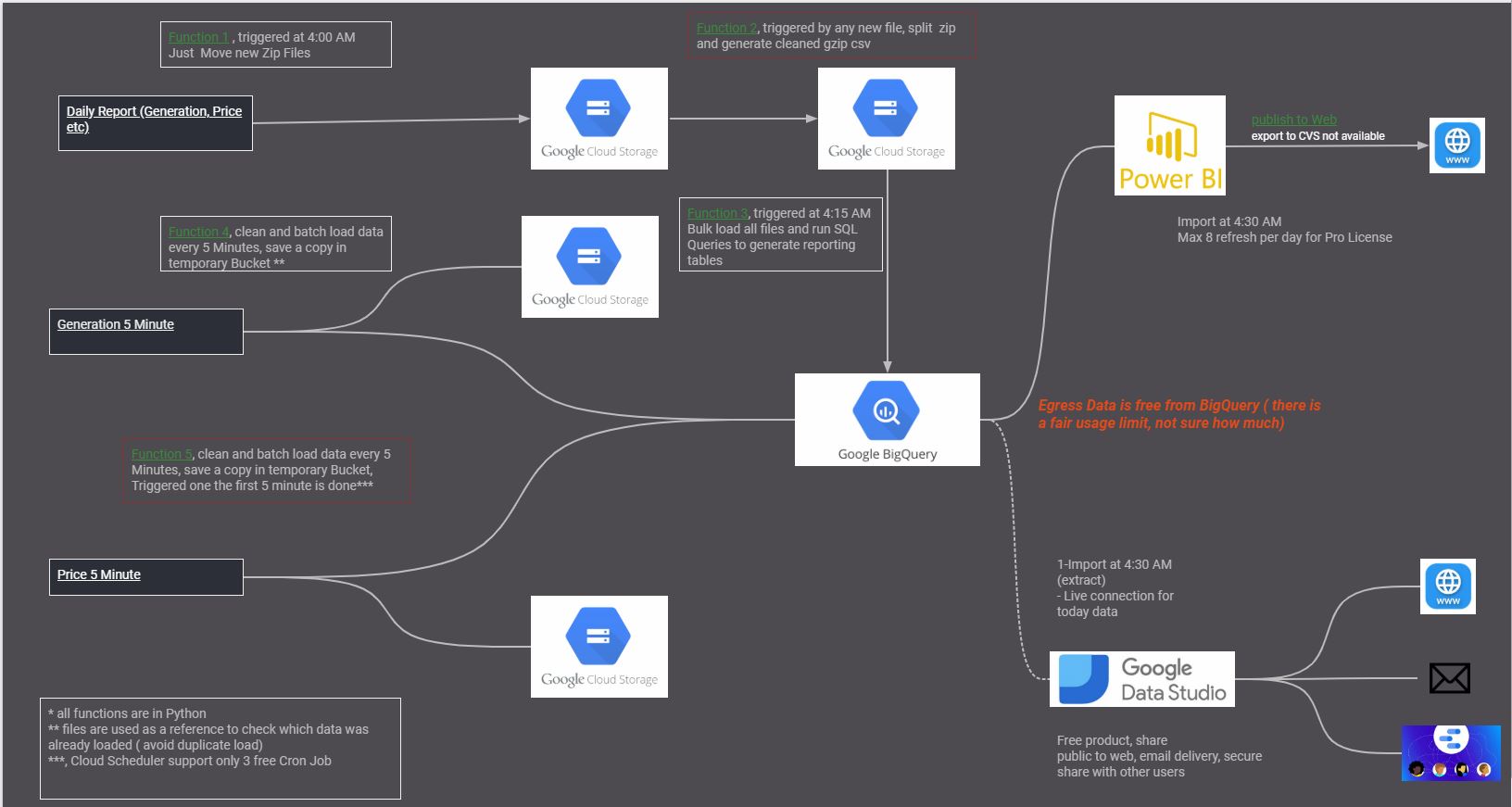This screenshot has width=1512, height=807.
Task: Click 'Cloud Scheduler support only 3 free Cron Job'
Action: click(x=201, y=761)
